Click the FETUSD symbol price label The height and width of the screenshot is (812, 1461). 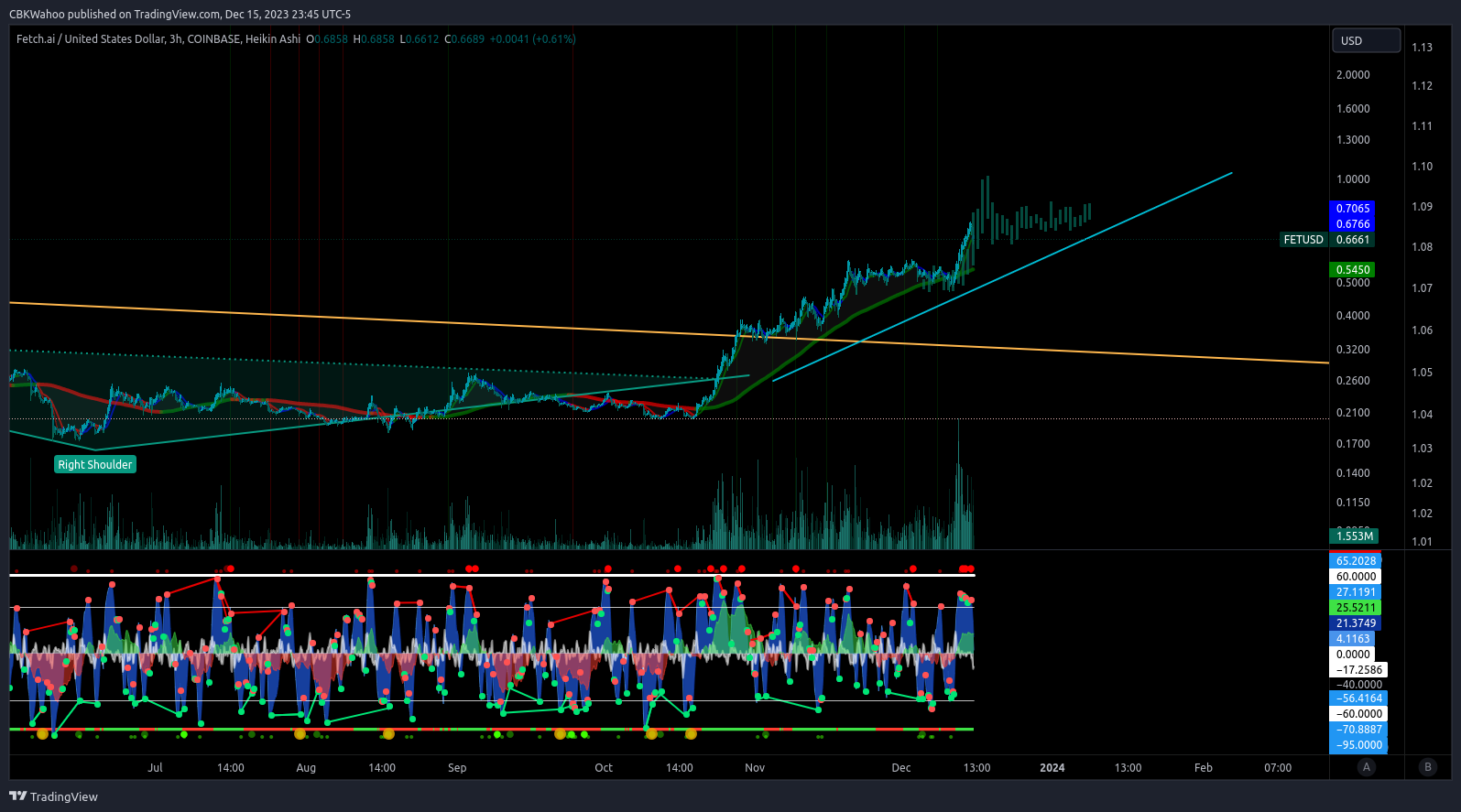pos(1303,240)
